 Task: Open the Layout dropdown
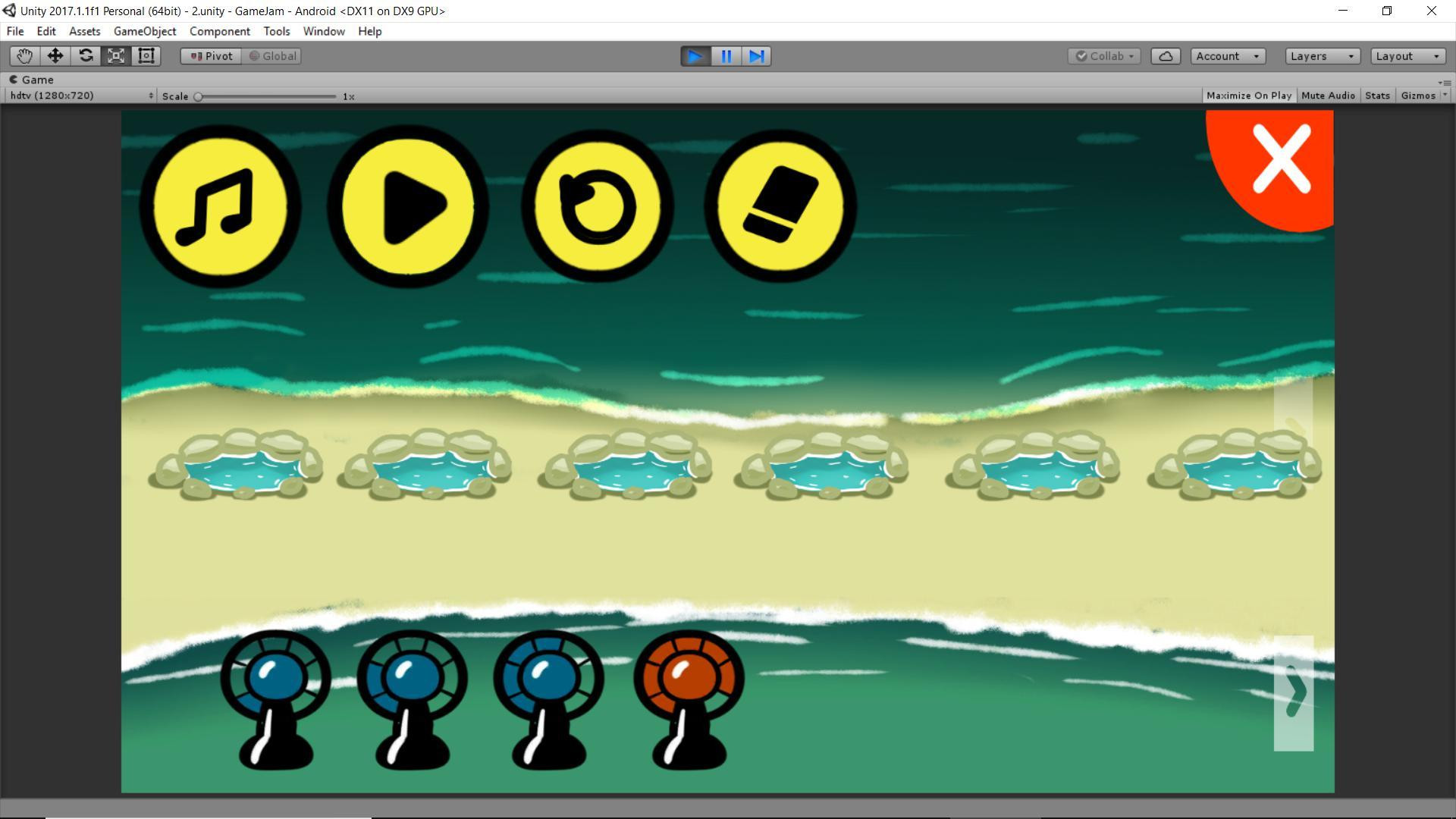coord(1408,56)
